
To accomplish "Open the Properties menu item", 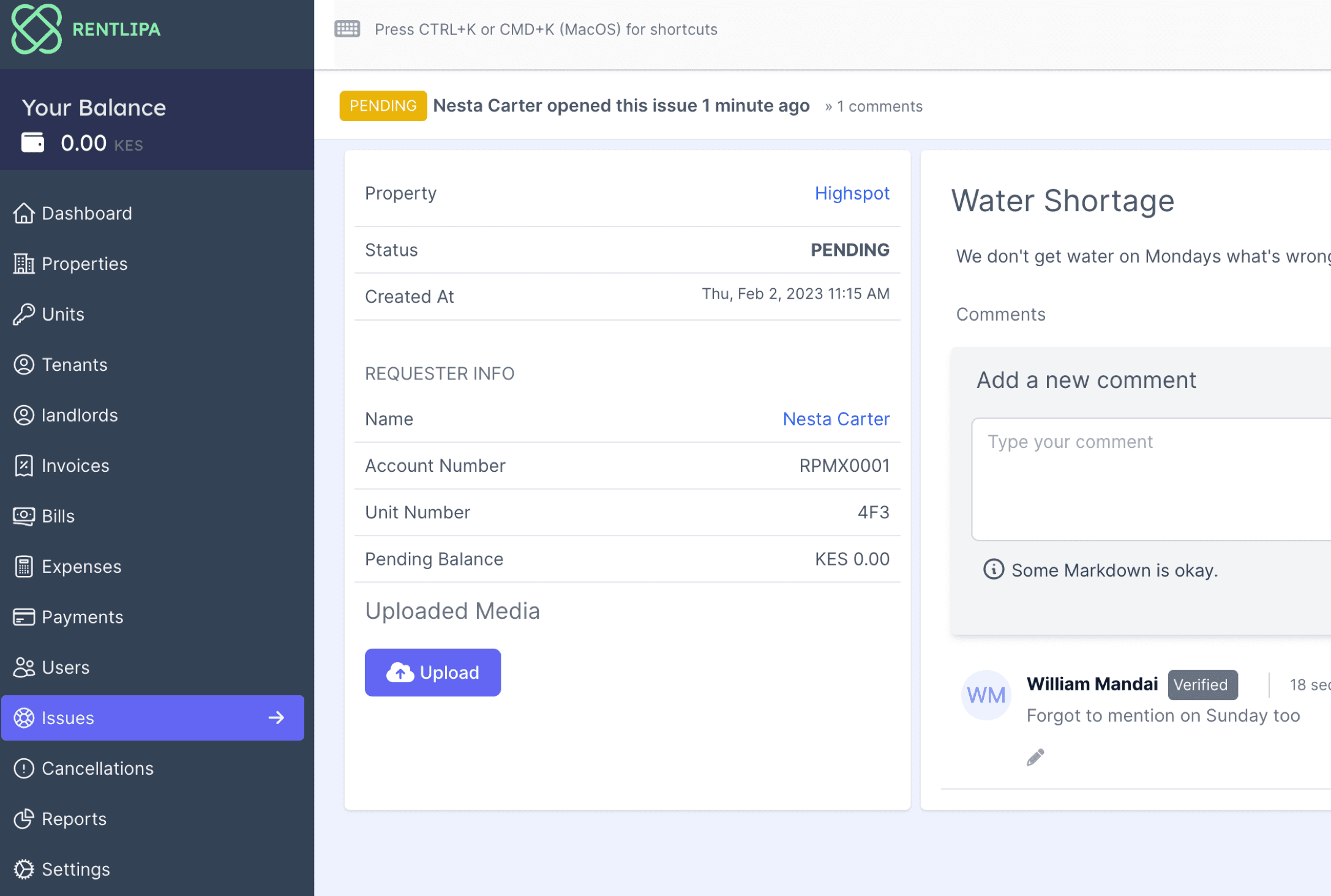I will tap(84, 264).
